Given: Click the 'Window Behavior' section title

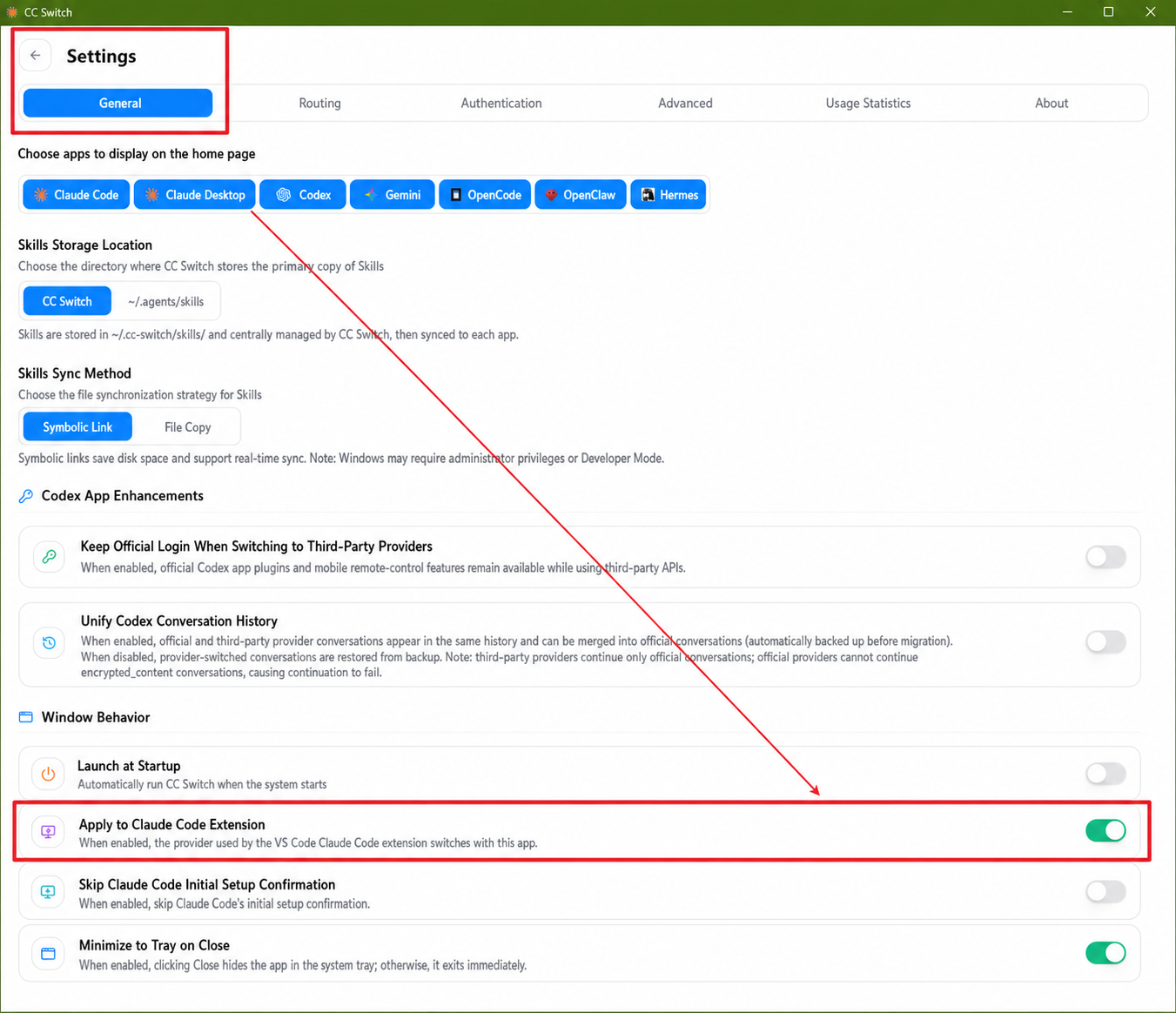Looking at the screenshot, I should [x=96, y=717].
